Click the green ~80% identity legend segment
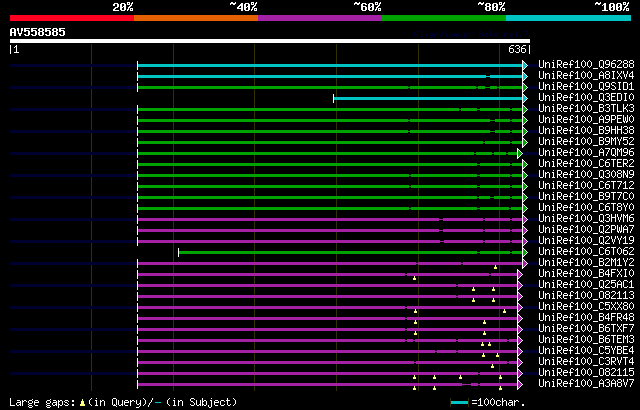Viewport: 640px width, 410px height. tap(444, 18)
